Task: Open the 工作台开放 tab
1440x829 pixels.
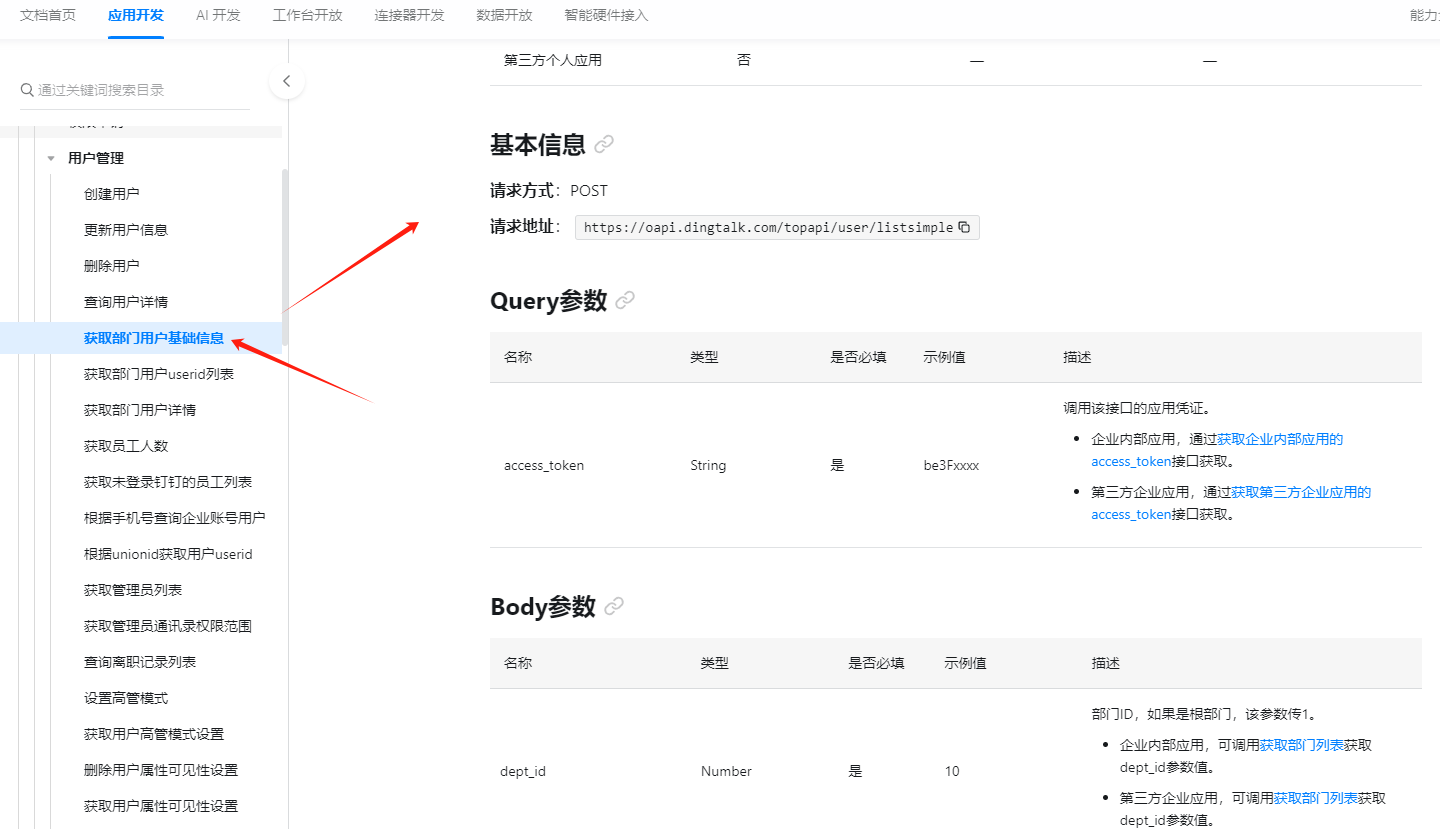Action: point(307,15)
